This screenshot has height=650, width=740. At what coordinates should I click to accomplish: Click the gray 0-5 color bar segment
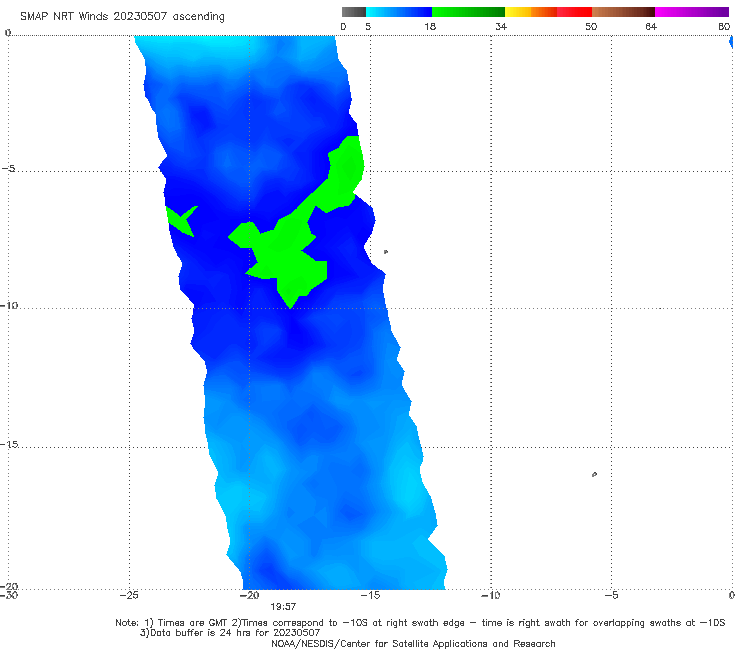pos(354,12)
